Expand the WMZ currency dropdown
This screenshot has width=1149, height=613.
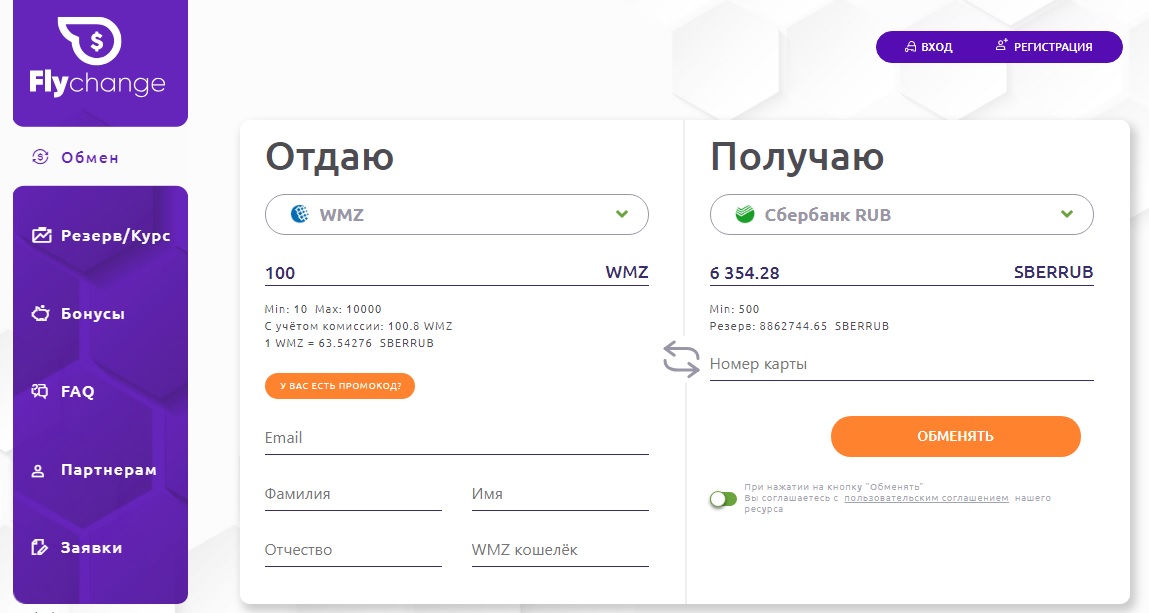622,214
